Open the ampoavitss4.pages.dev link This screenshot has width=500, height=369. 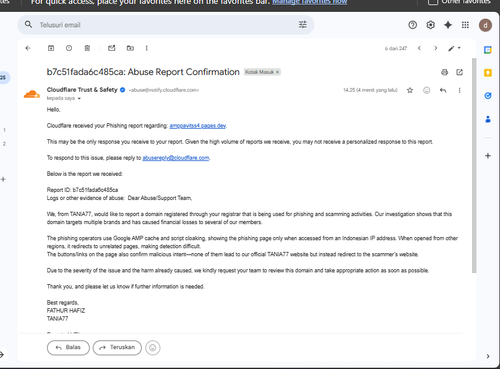tap(198, 126)
